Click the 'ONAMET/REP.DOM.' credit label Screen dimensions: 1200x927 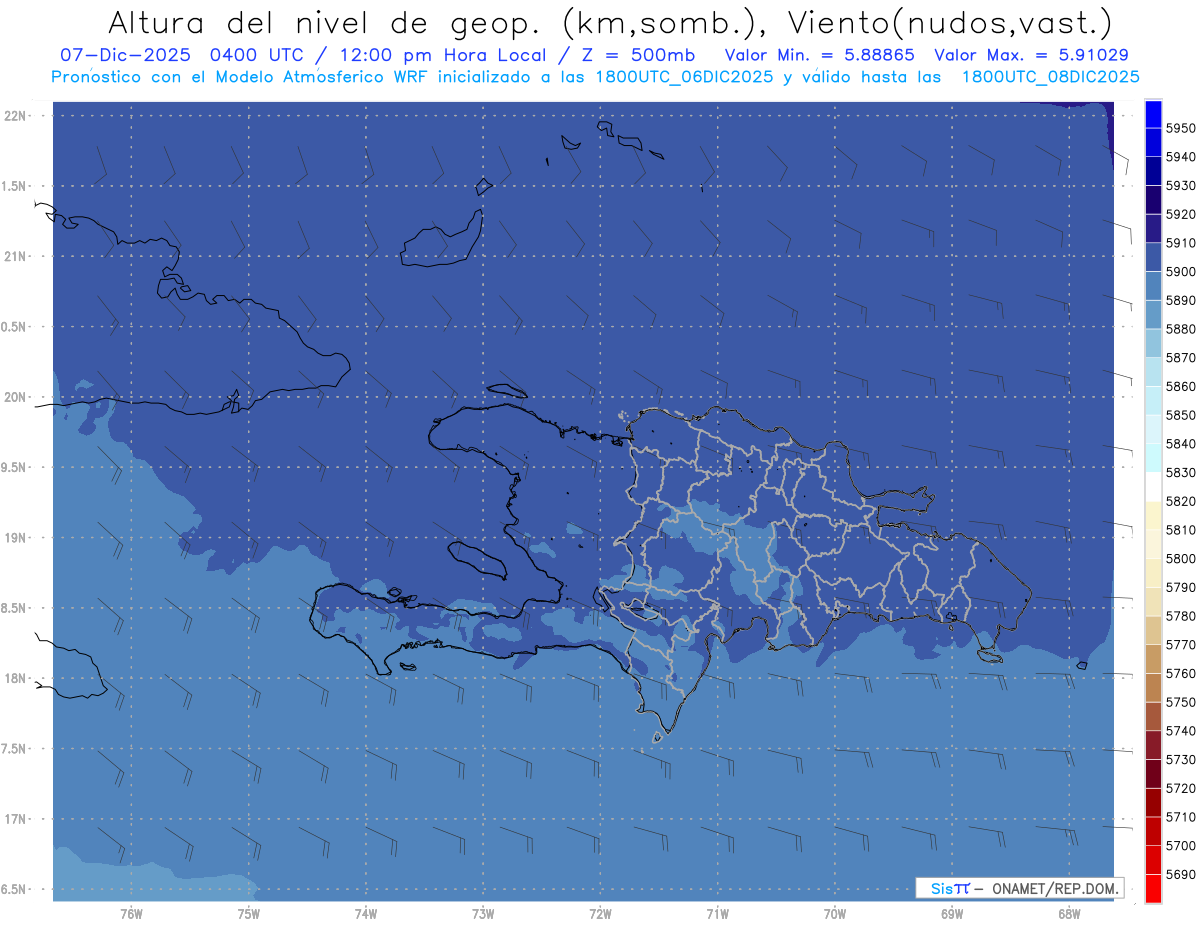tap(1054, 888)
